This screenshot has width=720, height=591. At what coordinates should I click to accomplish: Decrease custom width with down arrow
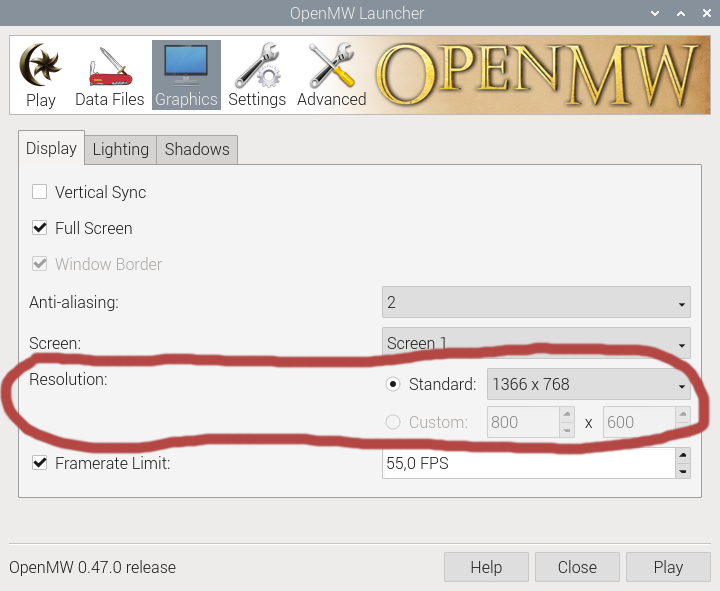pyautogui.click(x=567, y=430)
